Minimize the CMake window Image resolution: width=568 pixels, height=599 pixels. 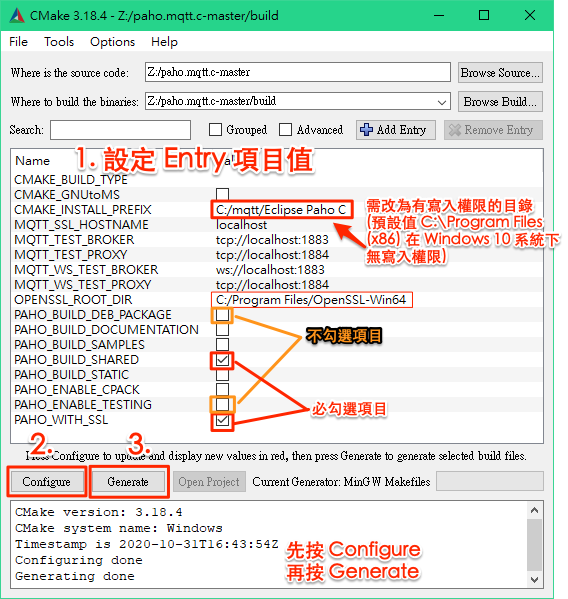tap(439, 15)
